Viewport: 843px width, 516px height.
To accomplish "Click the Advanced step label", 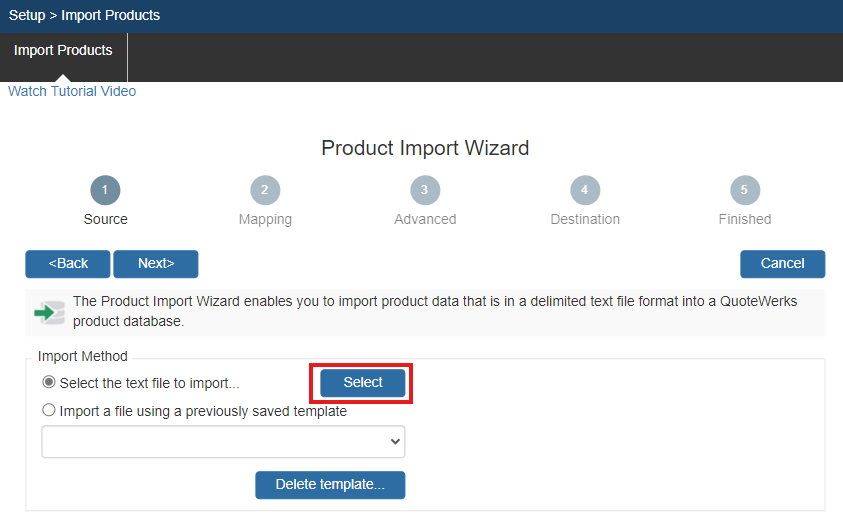I will click(425, 219).
